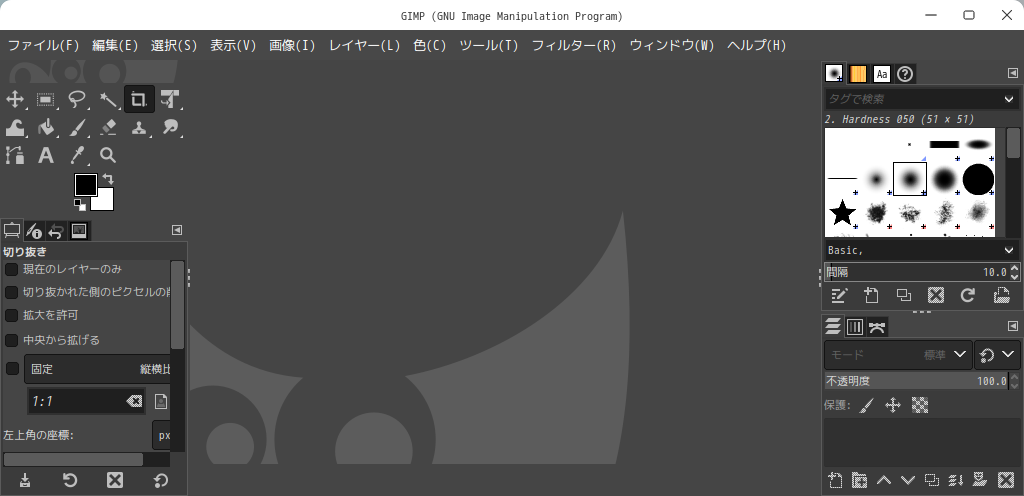Switch to the Brushes tab
The width and height of the screenshot is (1024, 496).
coord(834,73)
